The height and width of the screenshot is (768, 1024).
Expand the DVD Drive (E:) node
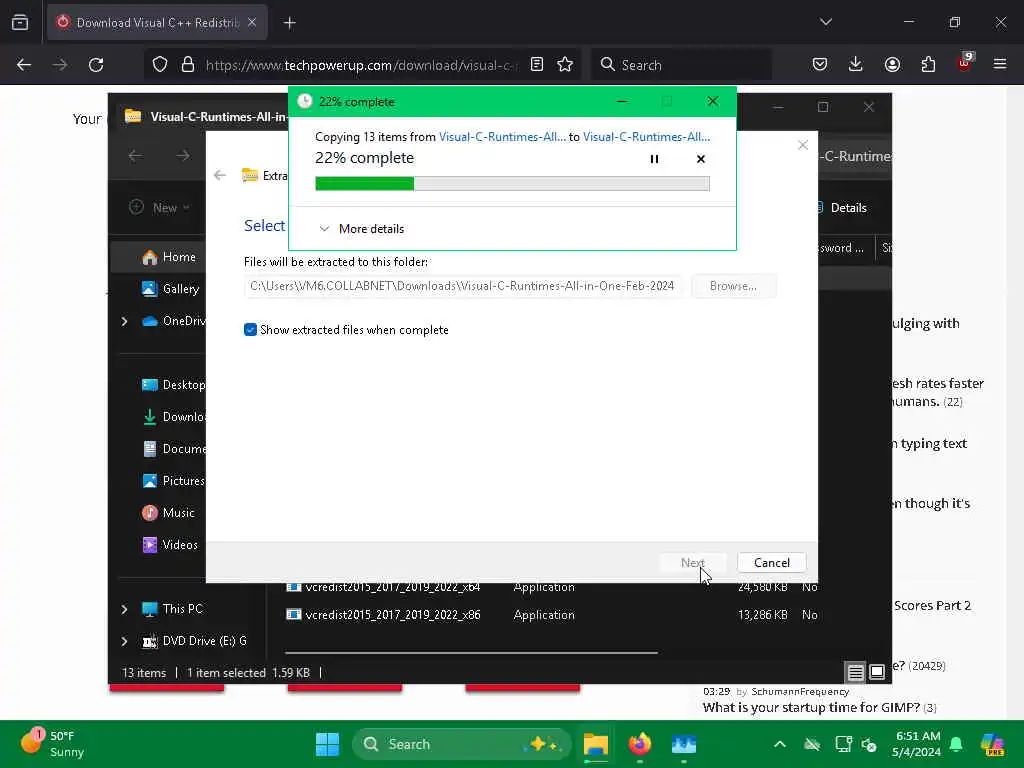(x=124, y=641)
